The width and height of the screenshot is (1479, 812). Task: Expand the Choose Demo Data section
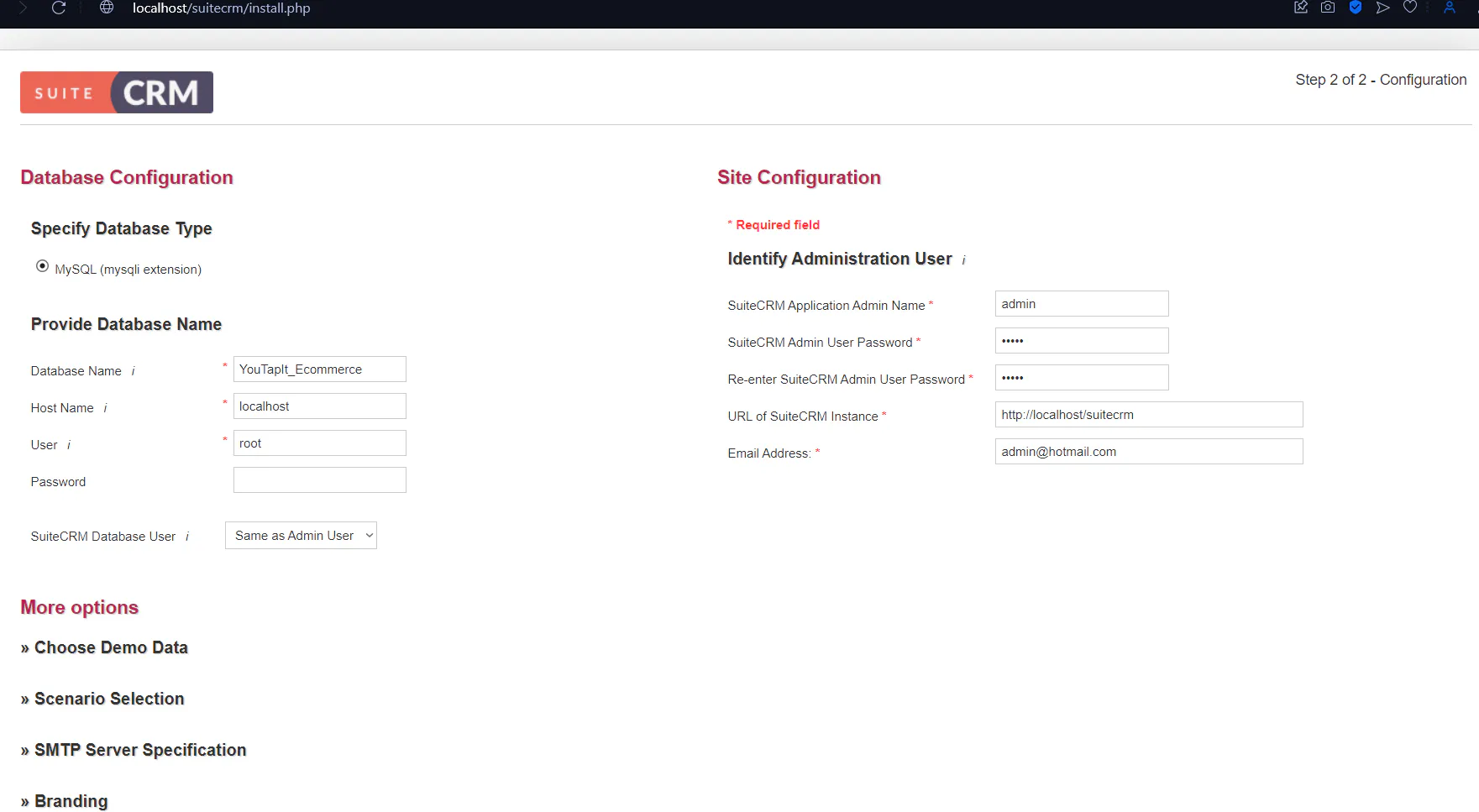[x=104, y=647]
